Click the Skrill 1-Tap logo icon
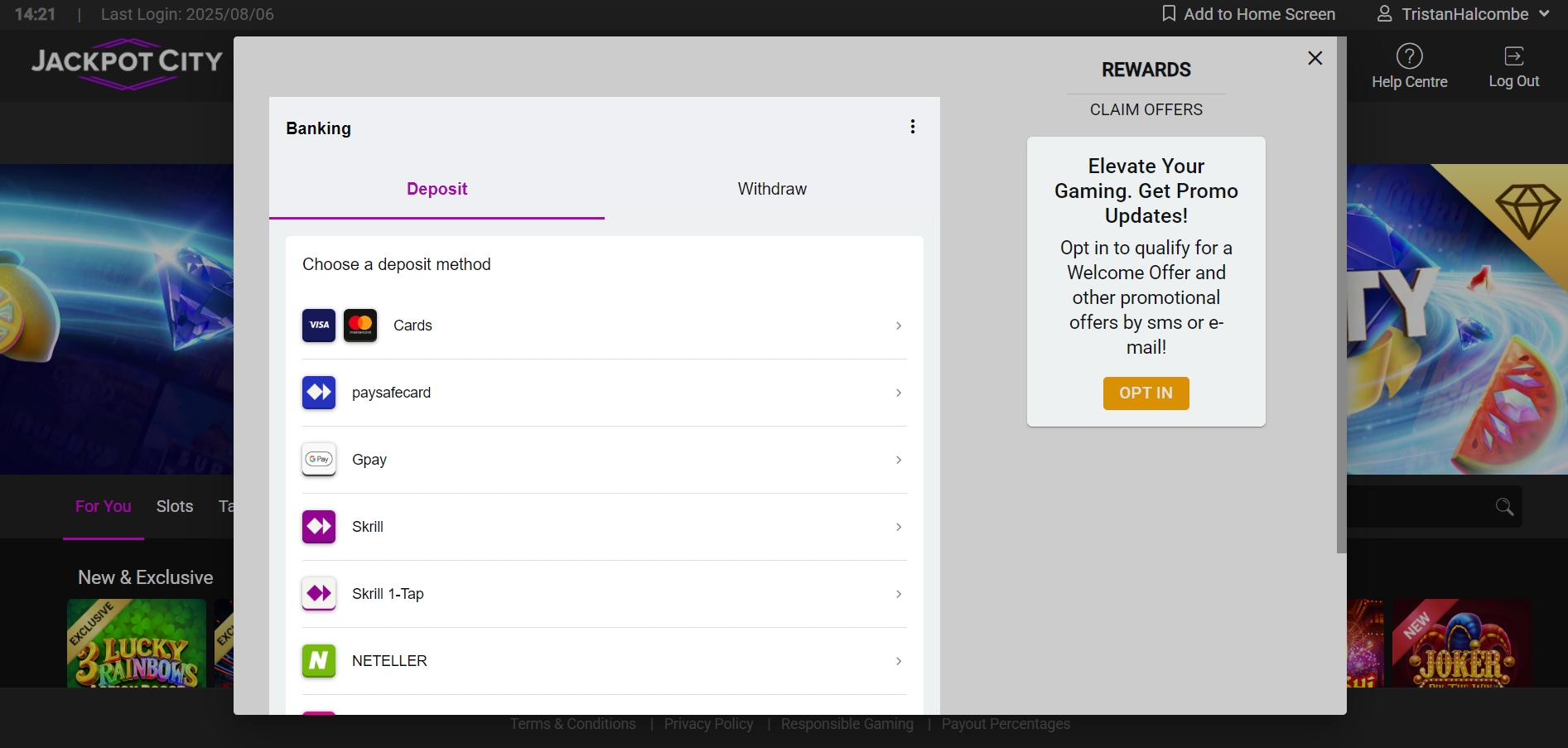This screenshot has width=1568, height=748. tap(319, 594)
